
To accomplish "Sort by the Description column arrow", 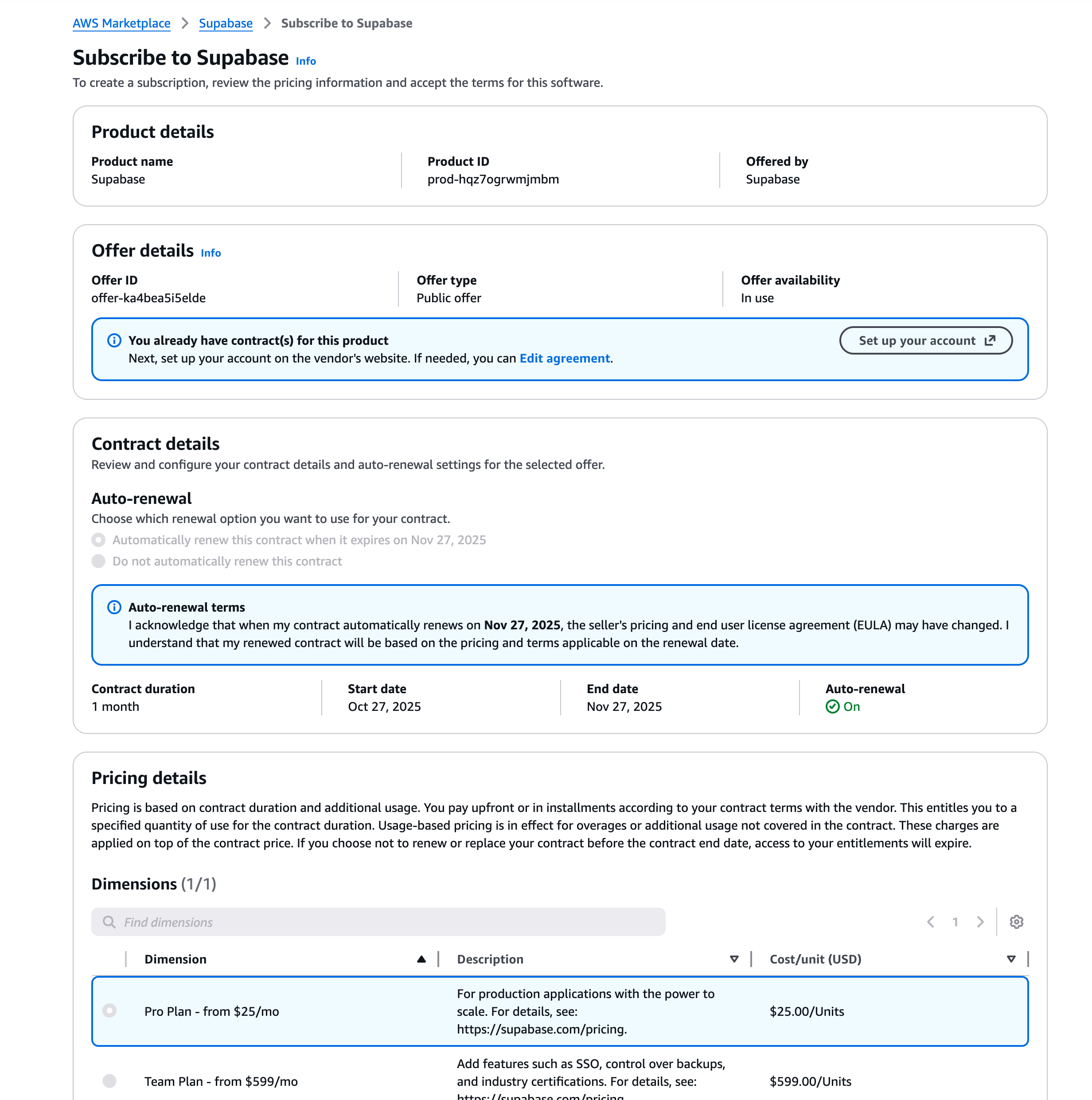I will (734, 960).
